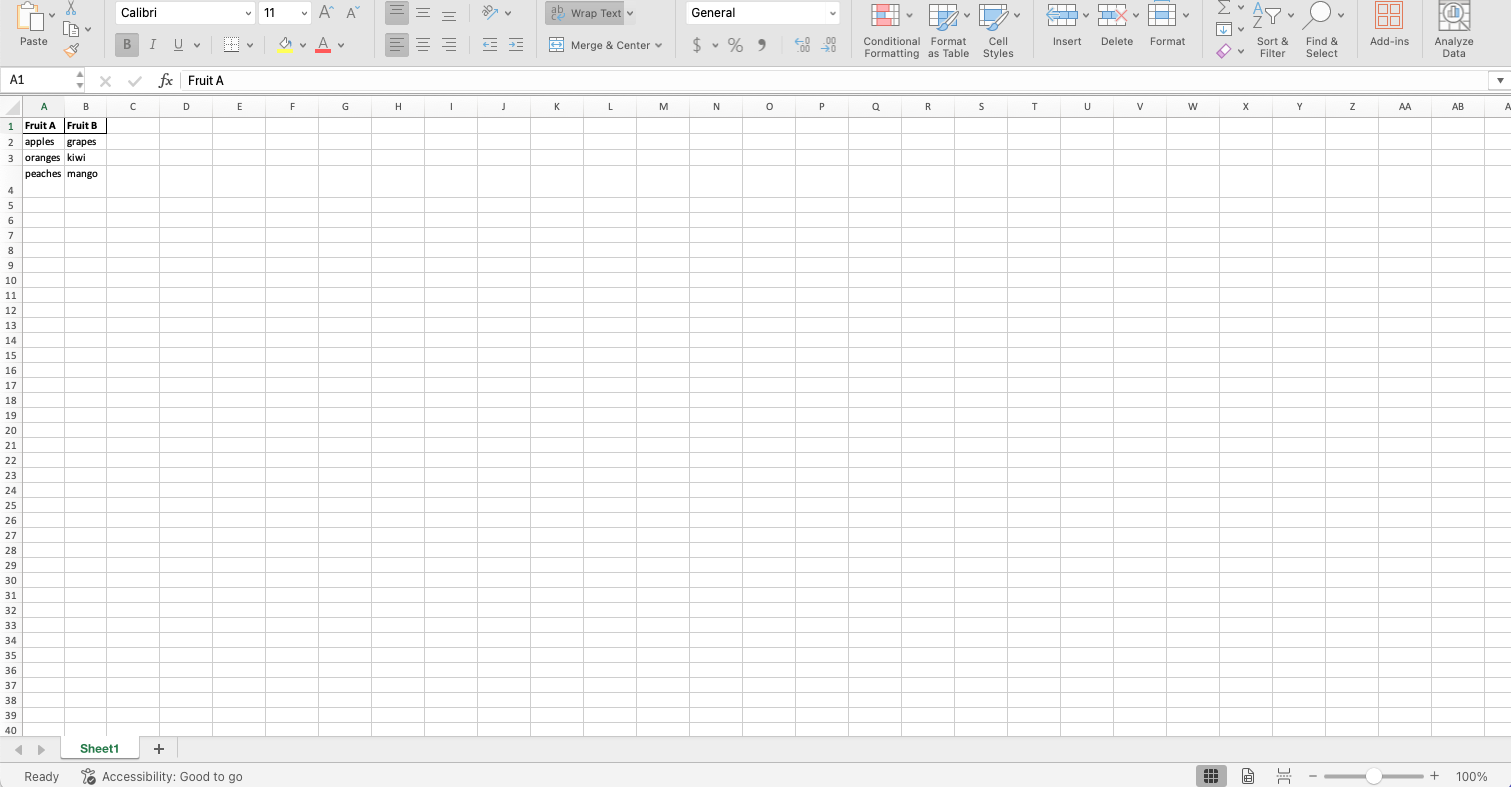This screenshot has height=787, width=1511.
Task: Select the Sheet1 tab
Action: 99,748
